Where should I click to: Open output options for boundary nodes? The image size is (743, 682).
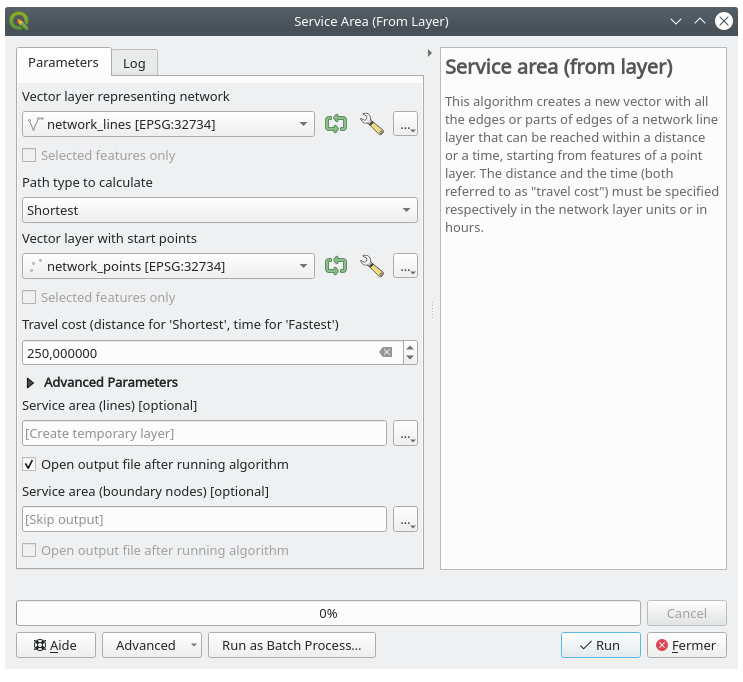pyautogui.click(x=405, y=520)
